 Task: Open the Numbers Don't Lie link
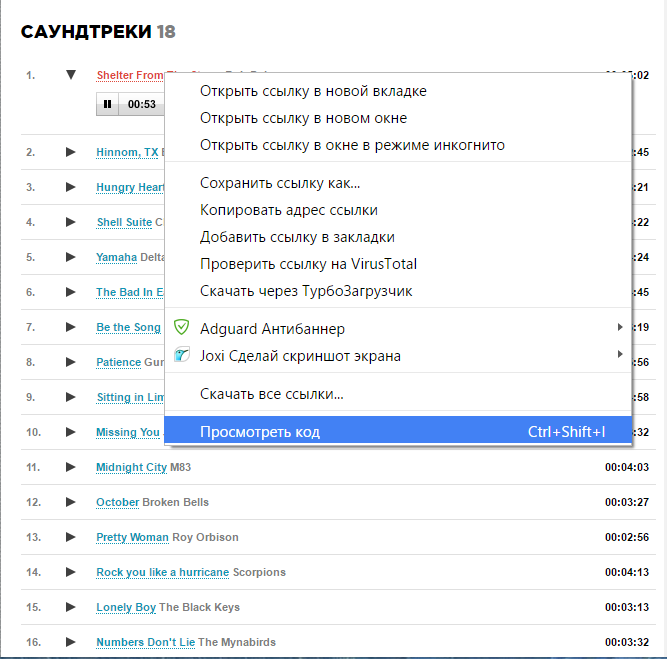pyautogui.click(x=146, y=642)
